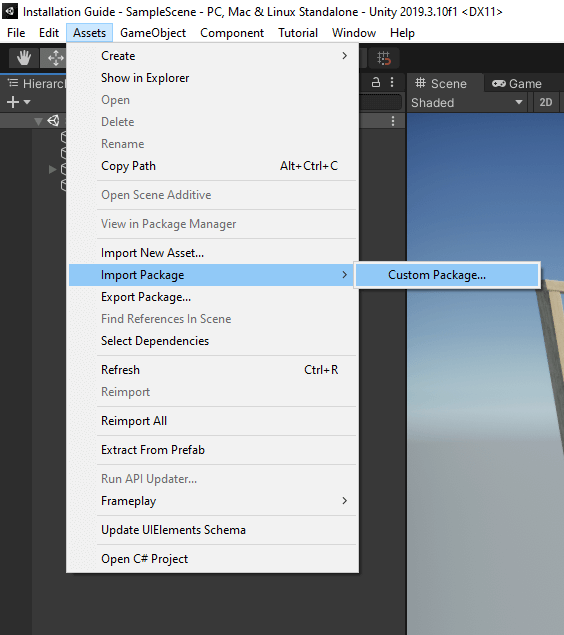The width and height of the screenshot is (564, 635).
Task: Open the File menu
Action: point(16,33)
